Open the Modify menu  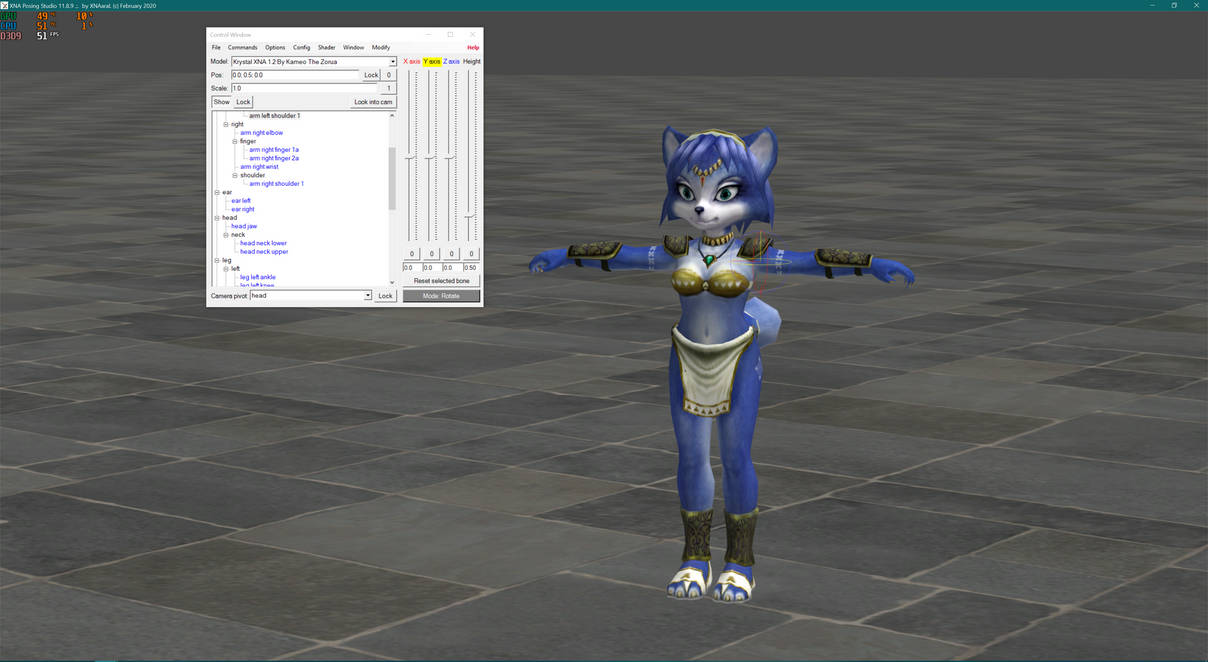(380, 47)
